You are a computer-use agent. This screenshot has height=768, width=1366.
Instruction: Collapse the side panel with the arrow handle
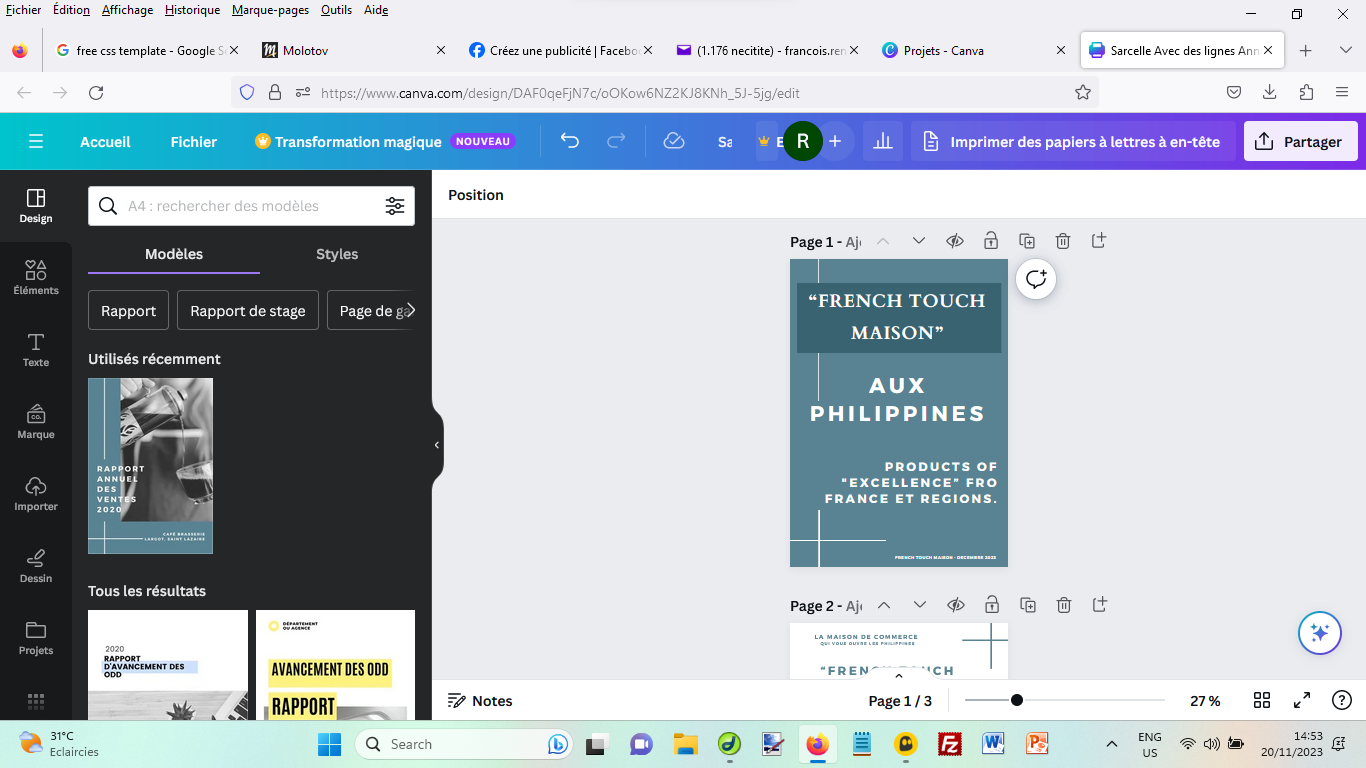click(x=437, y=445)
